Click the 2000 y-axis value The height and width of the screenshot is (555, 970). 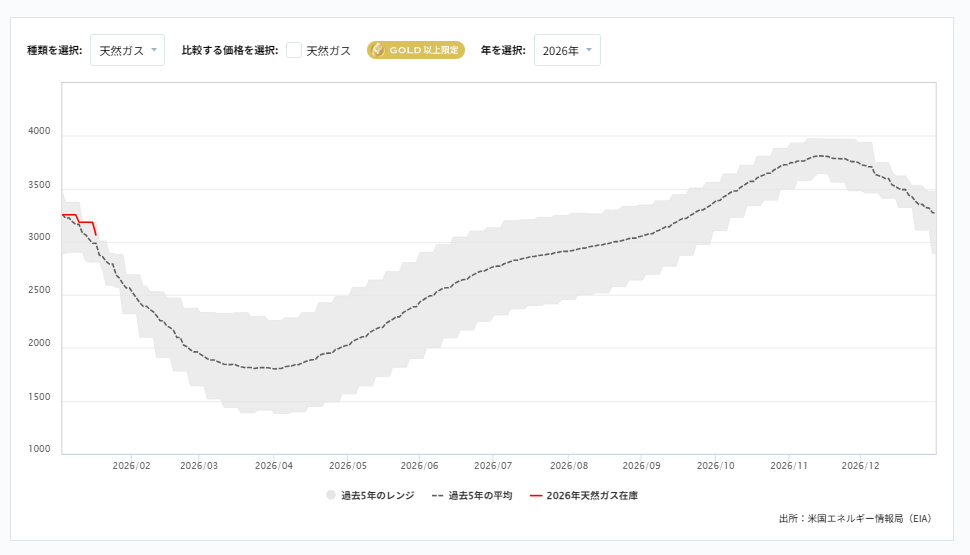39,343
